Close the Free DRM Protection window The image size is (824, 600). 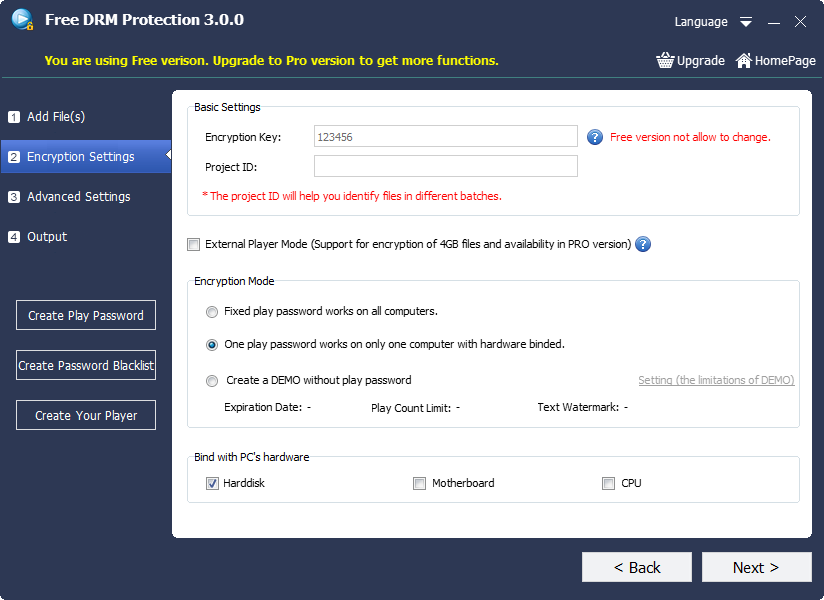800,21
